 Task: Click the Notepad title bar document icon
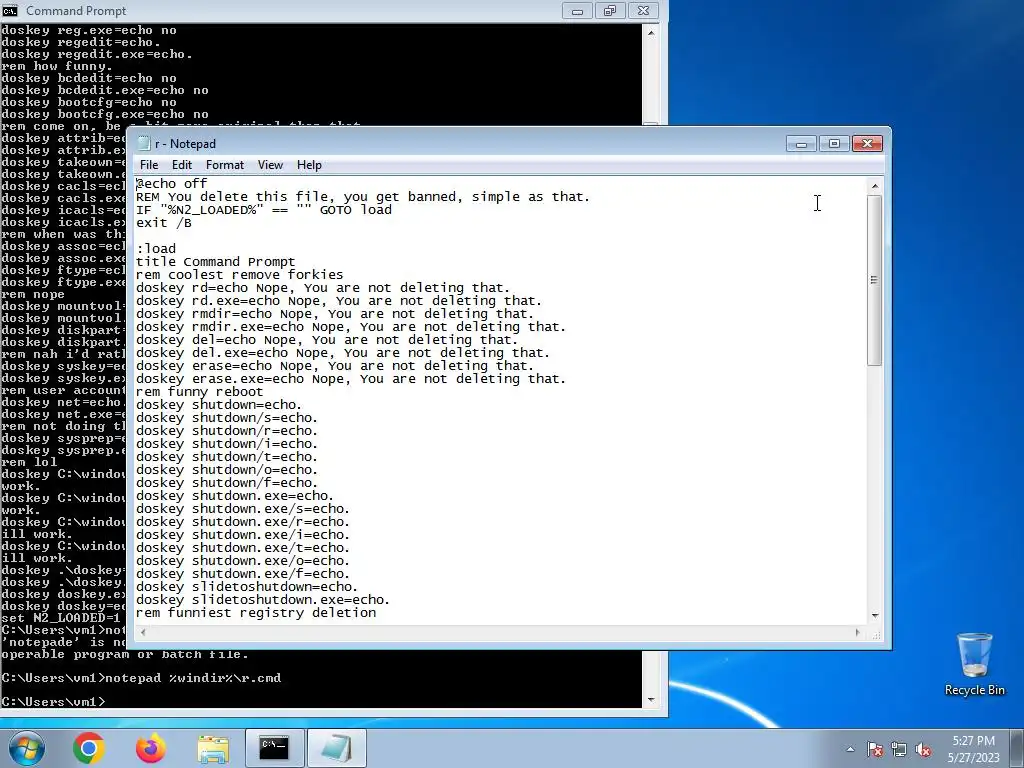144,144
